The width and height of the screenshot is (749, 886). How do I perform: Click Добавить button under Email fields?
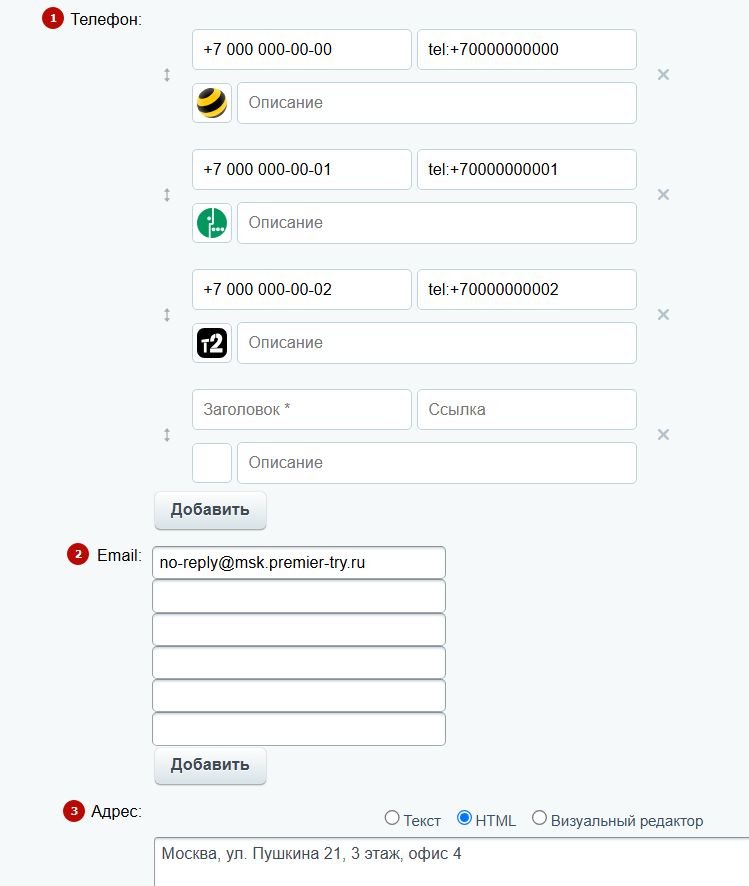pyautogui.click(x=210, y=766)
